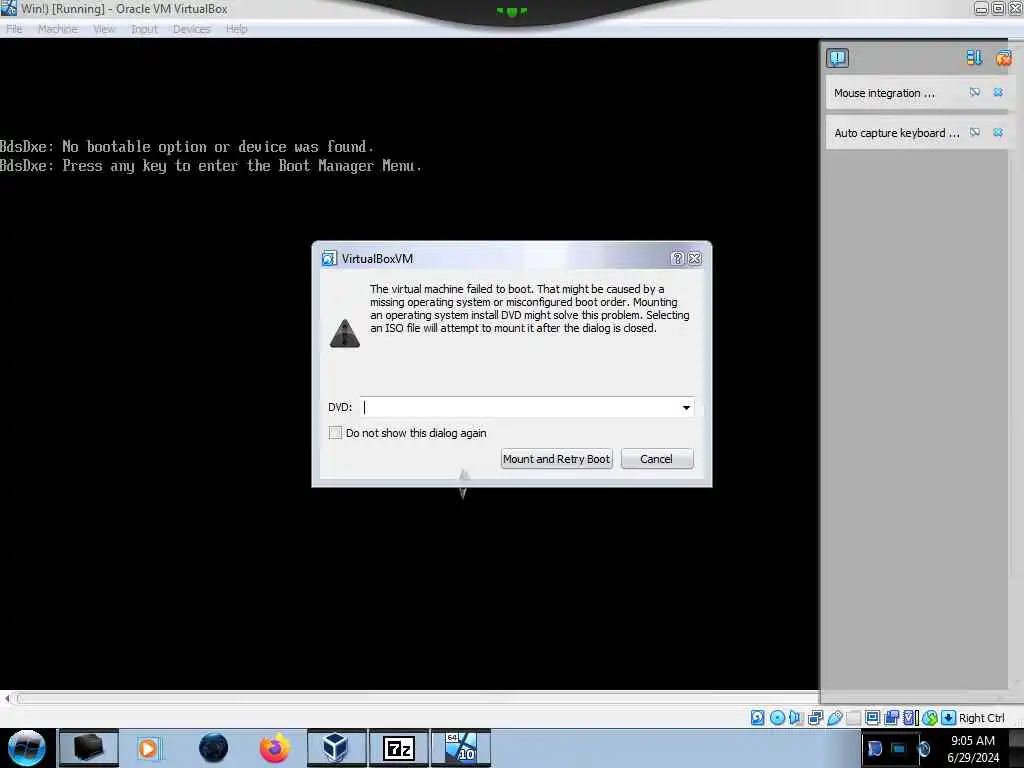1024x768 pixels.
Task: Click the help question-mark button in dialog title
Action: coord(677,258)
